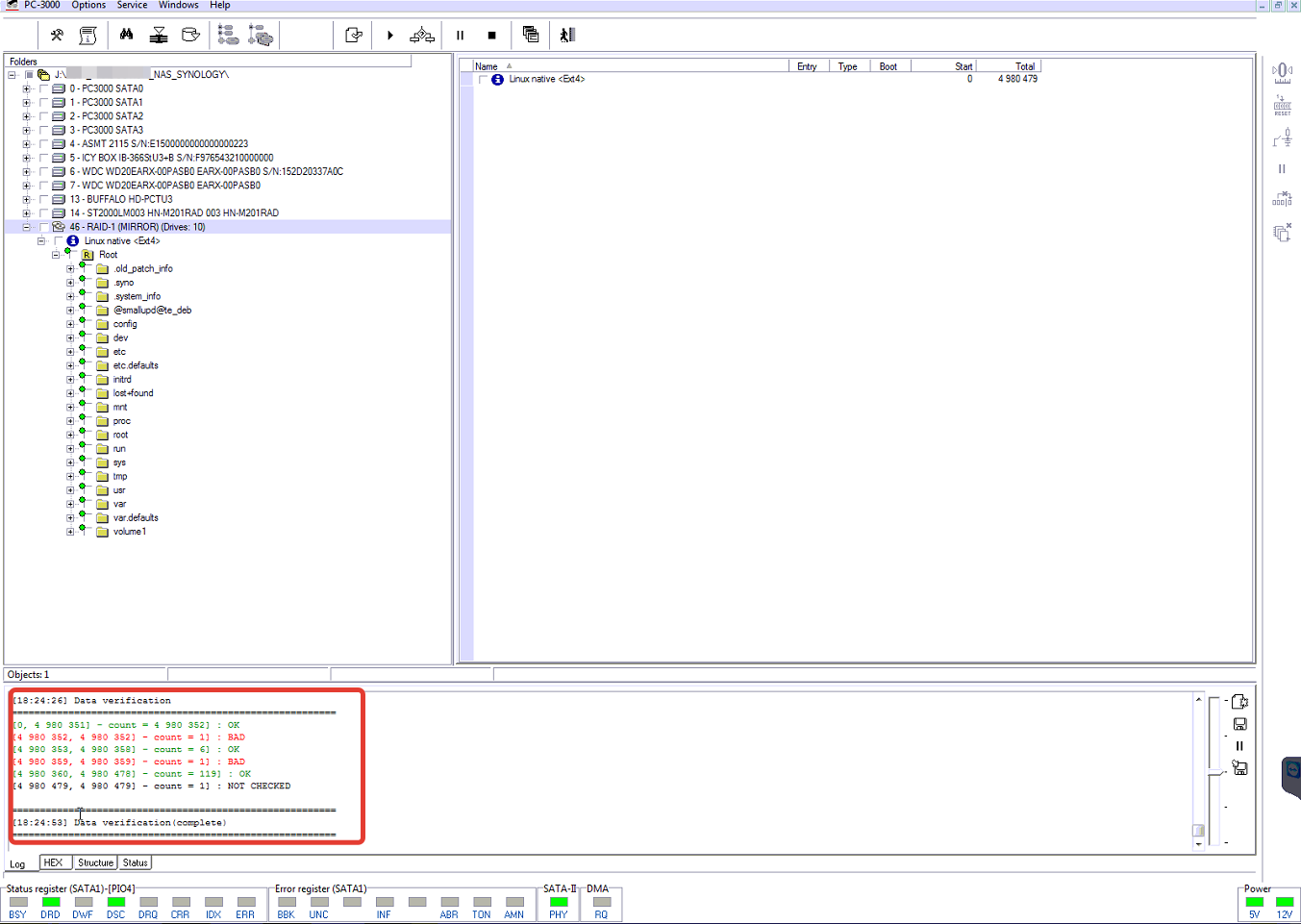
Task: Open the Help menu
Action: click(x=219, y=5)
